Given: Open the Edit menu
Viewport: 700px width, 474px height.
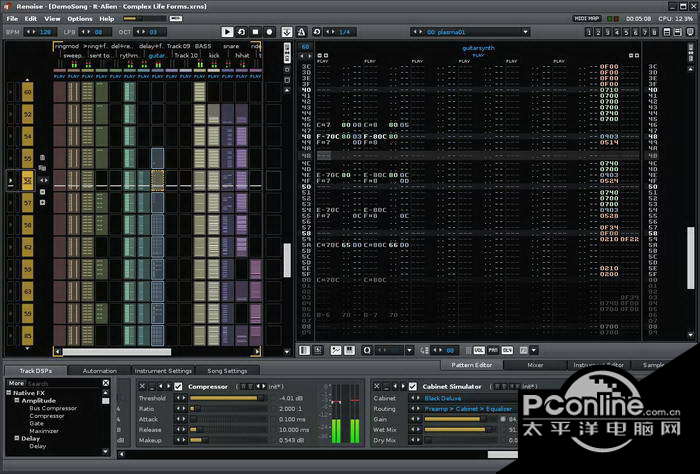Looking at the screenshot, I should coord(31,18).
